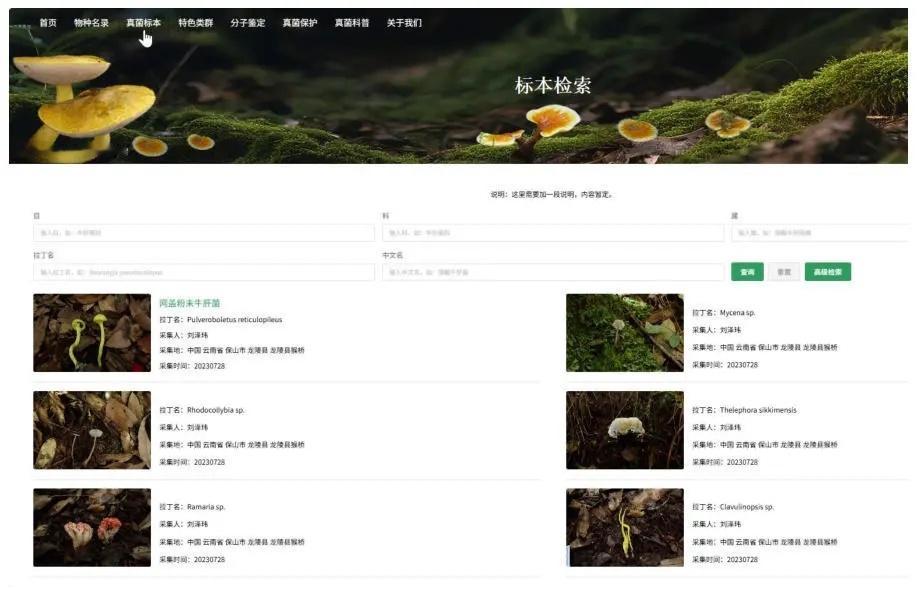Focus the 拉丁名 input field
The width and height of the screenshot is (919, 589).
coord(204,272)
